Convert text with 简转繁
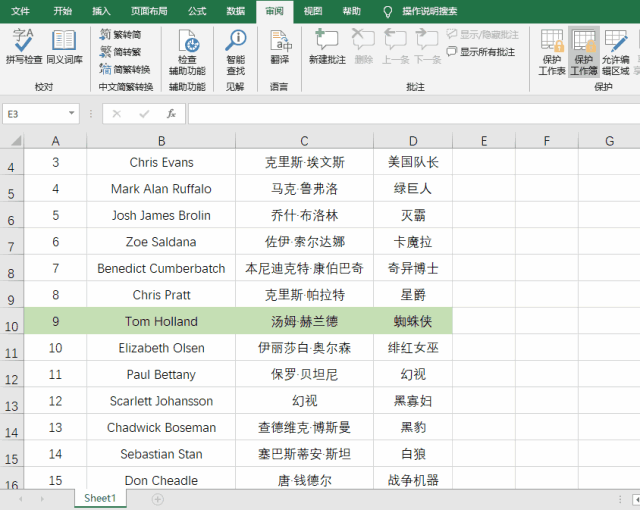 click(x=120, y=52)
